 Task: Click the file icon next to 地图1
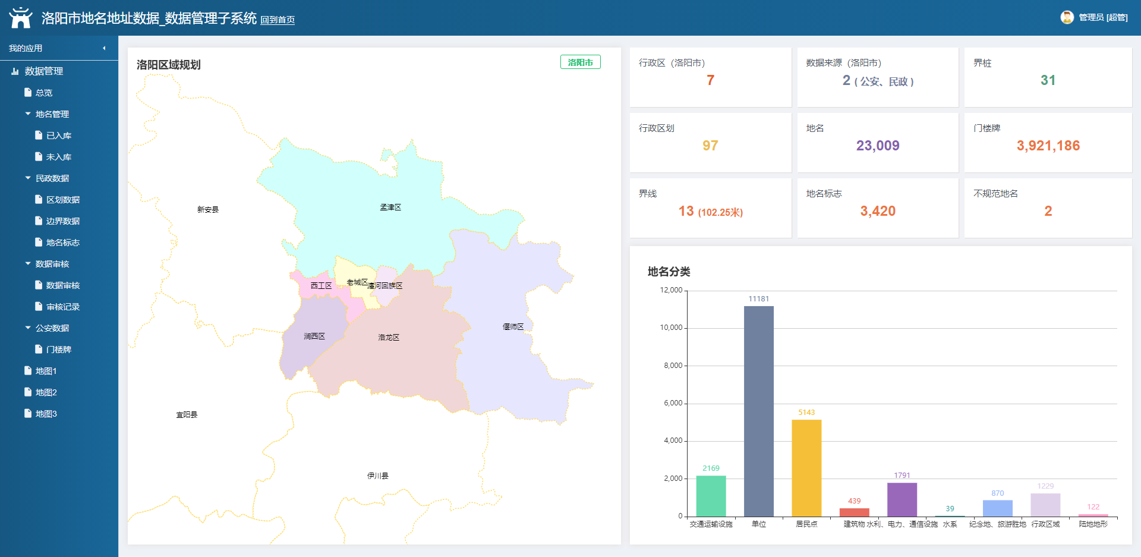pos(28,371)
